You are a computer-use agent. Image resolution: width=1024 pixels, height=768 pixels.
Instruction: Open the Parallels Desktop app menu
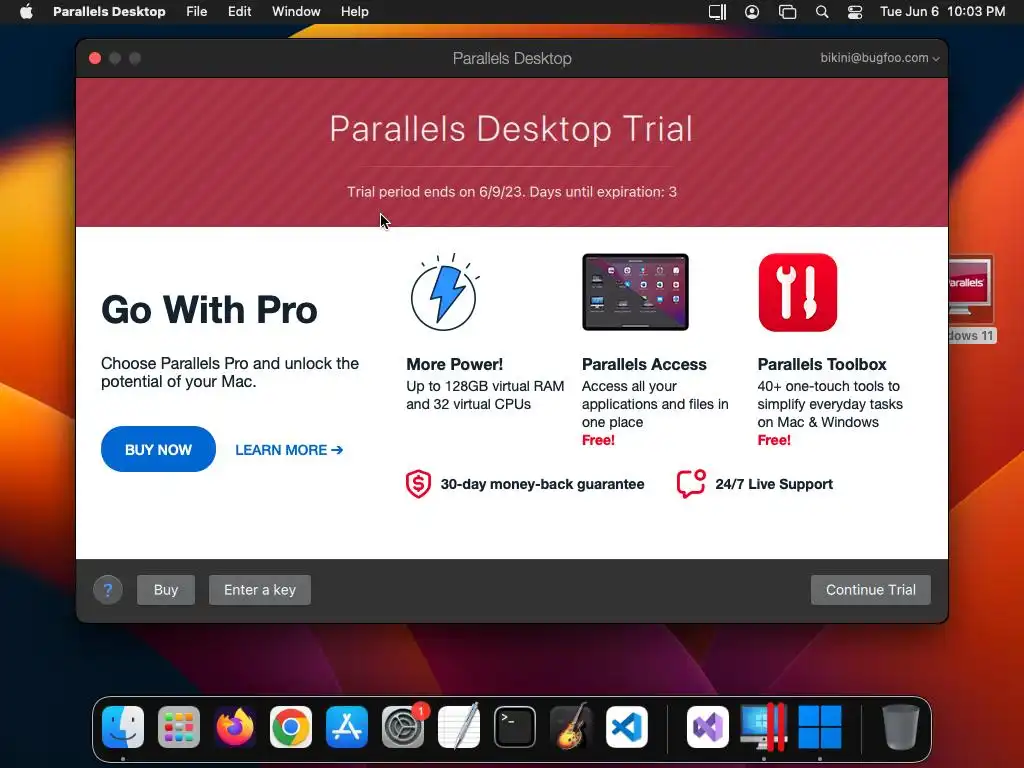tap(109, 12)
